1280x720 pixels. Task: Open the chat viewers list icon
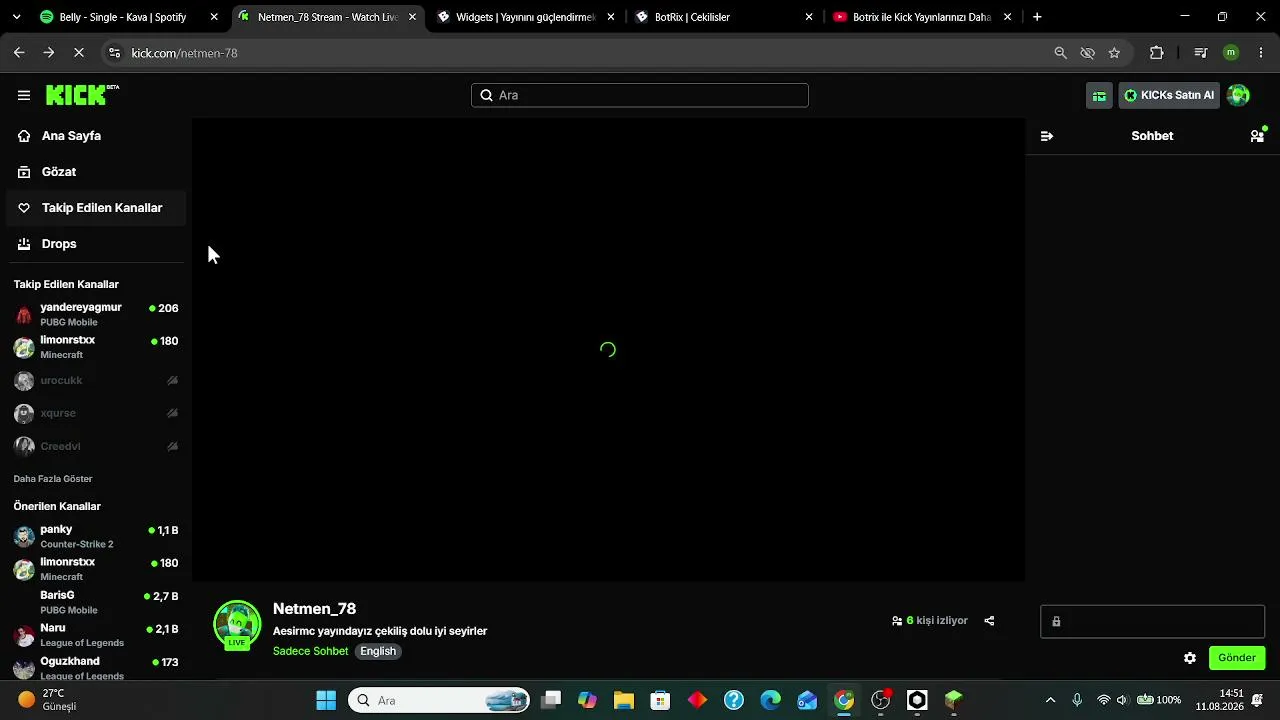[1257, 136]
